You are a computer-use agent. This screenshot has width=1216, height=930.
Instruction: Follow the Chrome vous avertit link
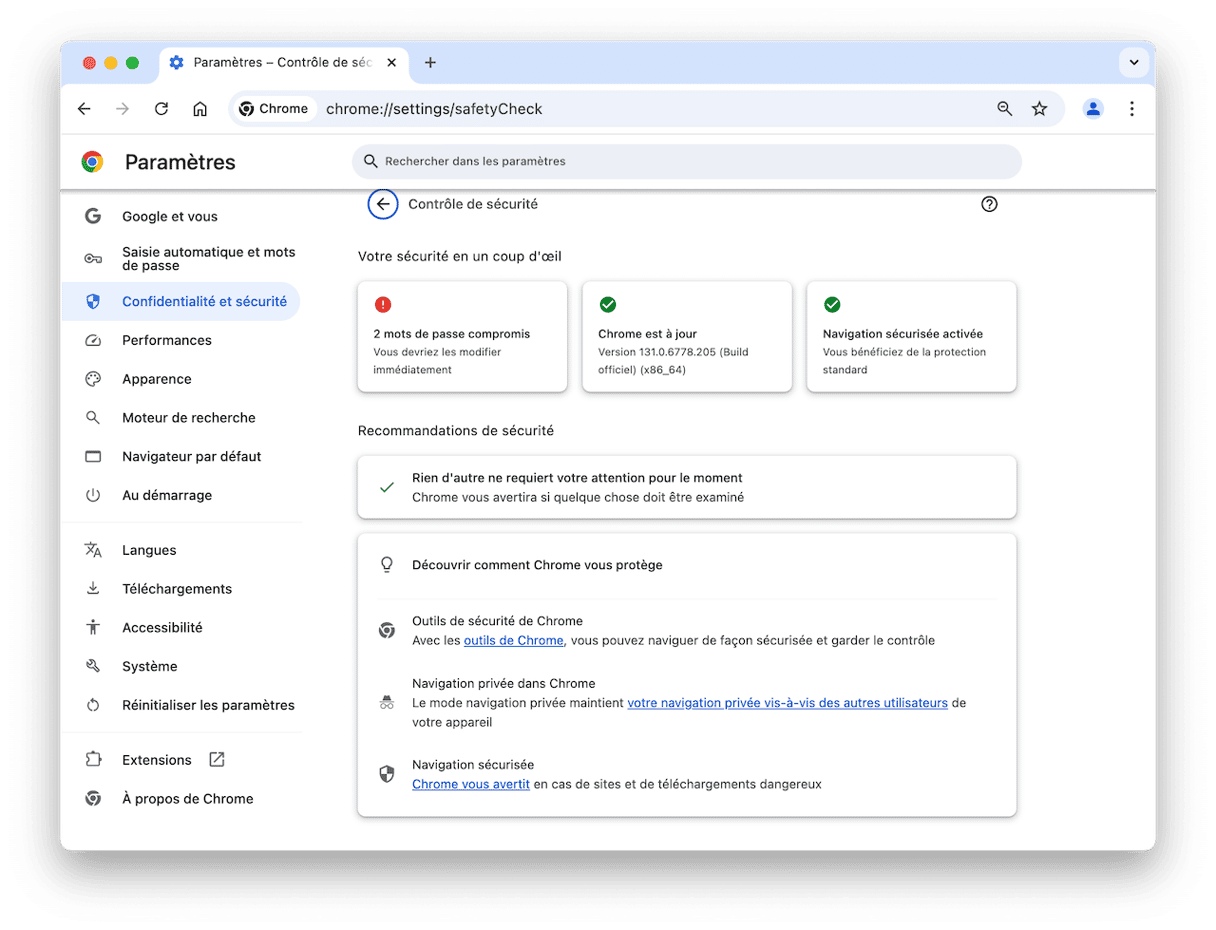tap(471, 784)
